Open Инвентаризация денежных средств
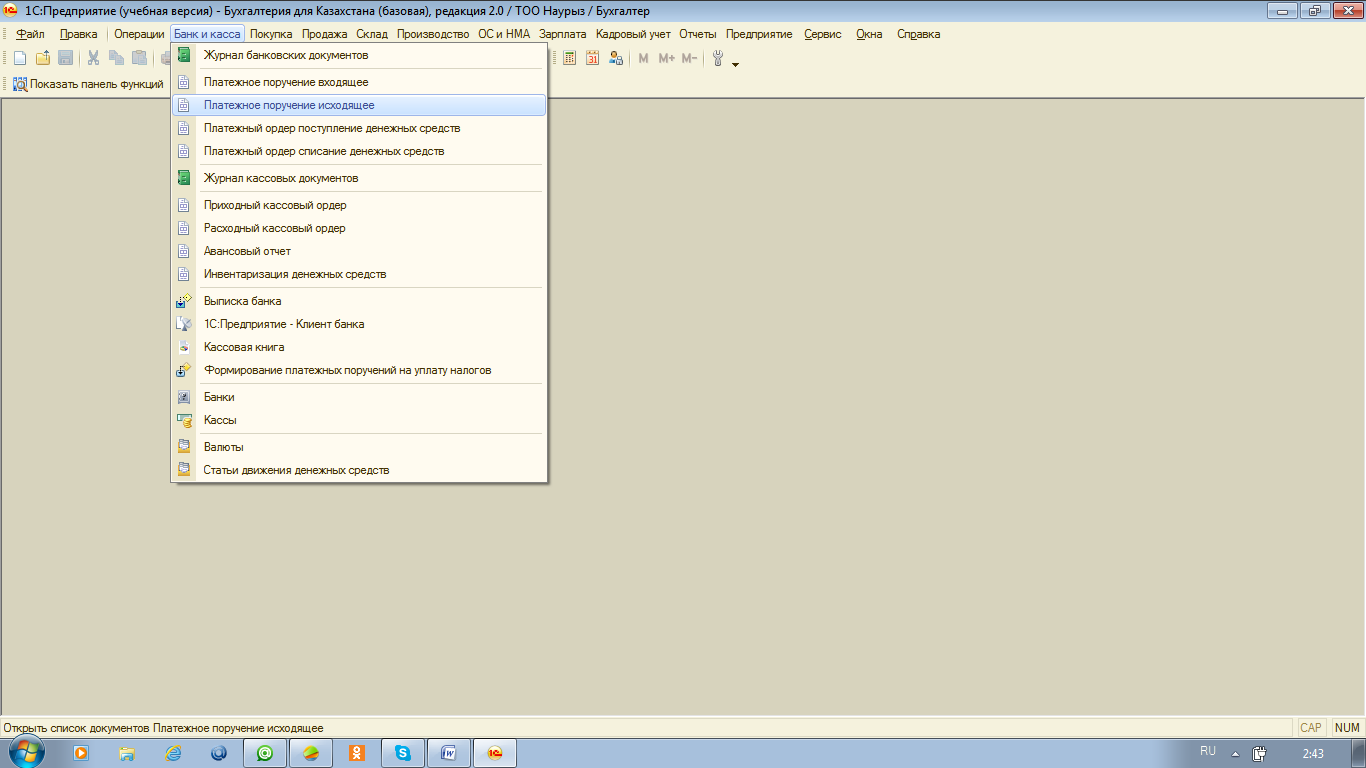This screenshot has width=1366, height=768. point(359,274)
